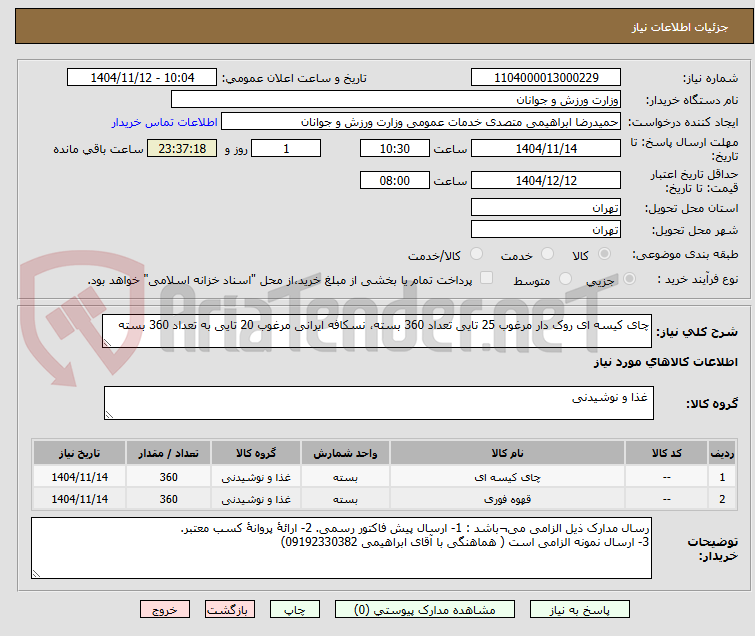The width and height of the screenshot is (755, 636).
Task: Click the 'بازگشت' back button
Action: click(x=230, y=610)
